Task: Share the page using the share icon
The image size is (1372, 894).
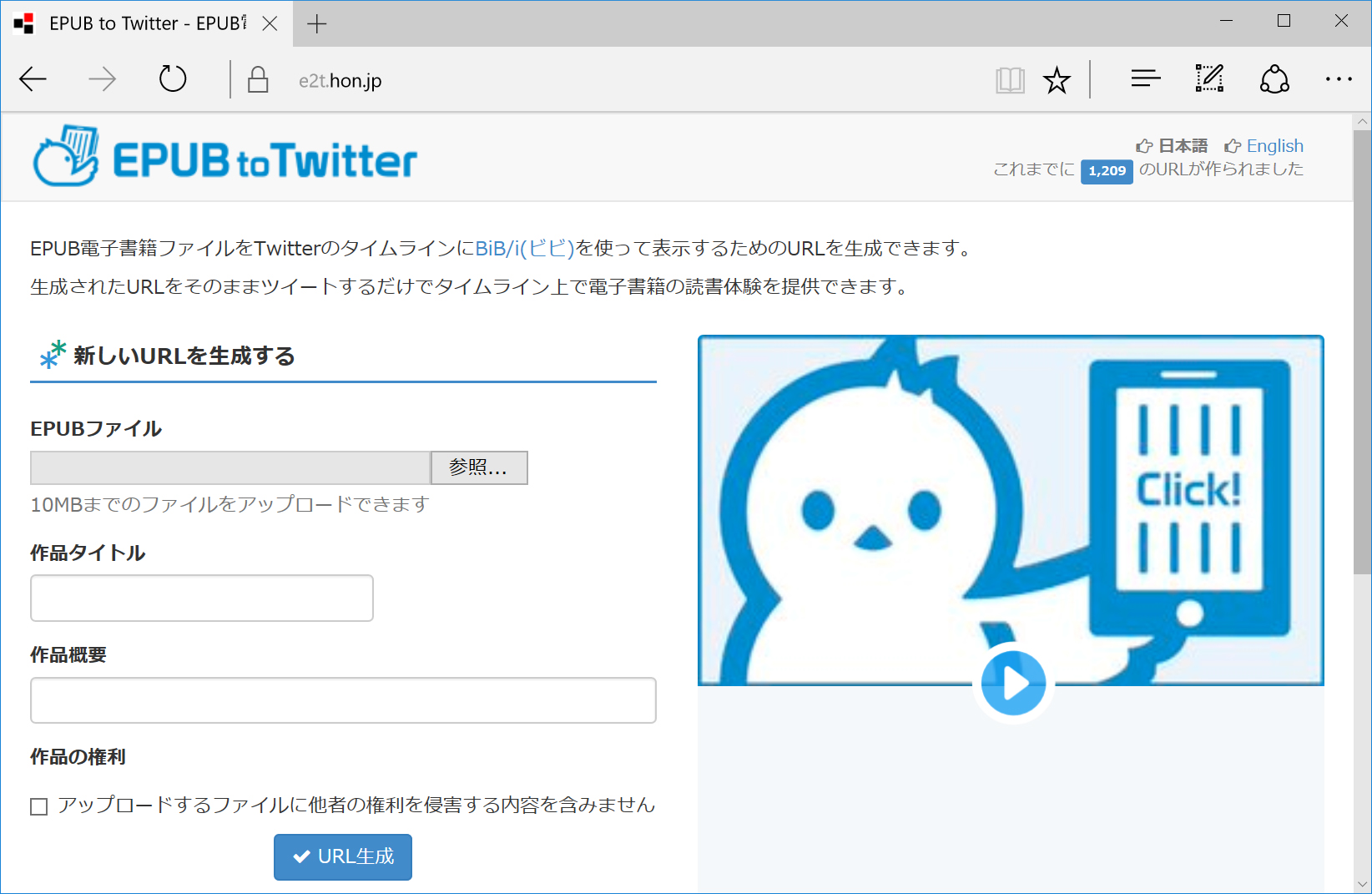Action: [1274, 79]
